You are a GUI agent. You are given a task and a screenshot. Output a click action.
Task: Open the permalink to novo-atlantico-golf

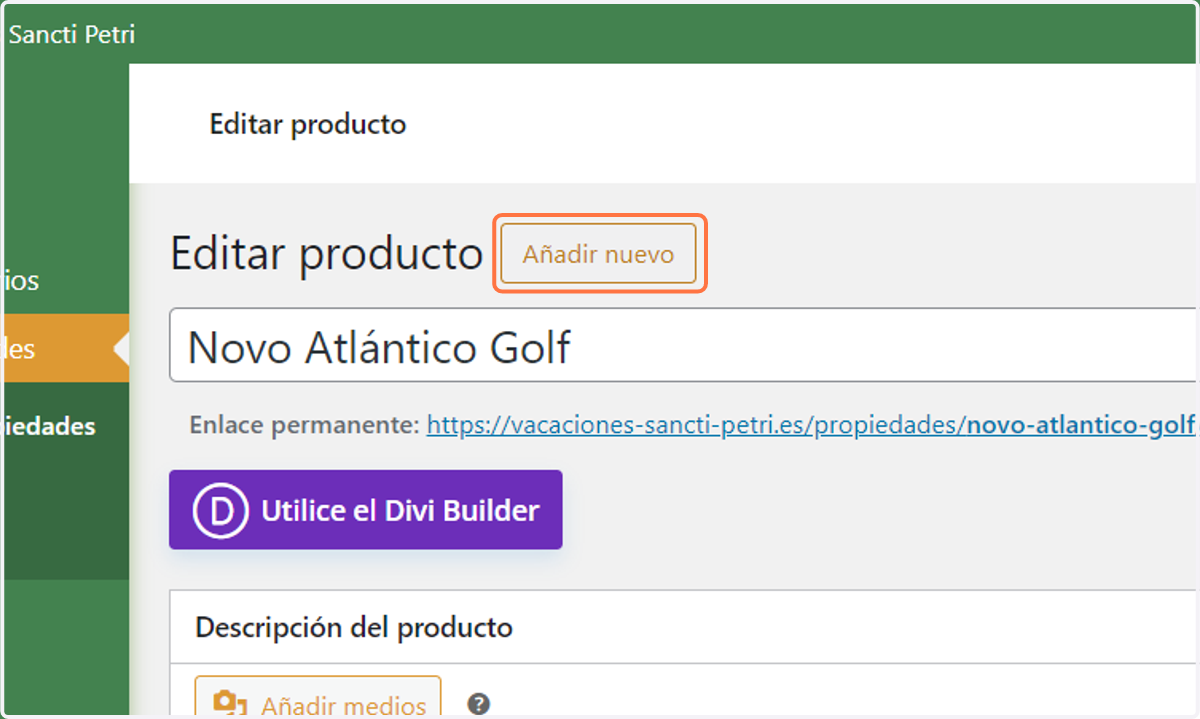[811, 425]
